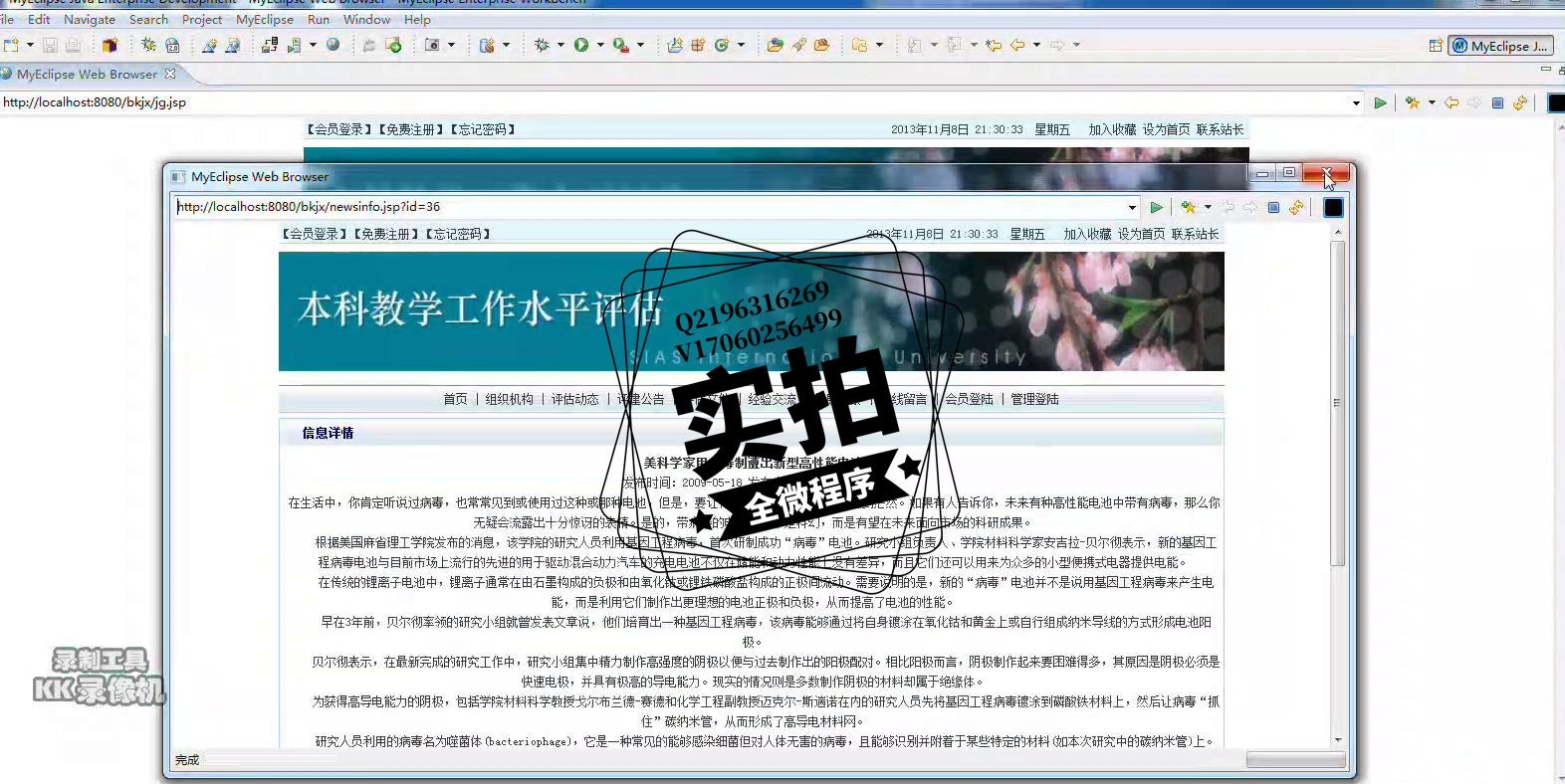Open the Back history dropdown arrow

tap(1036, 45)
